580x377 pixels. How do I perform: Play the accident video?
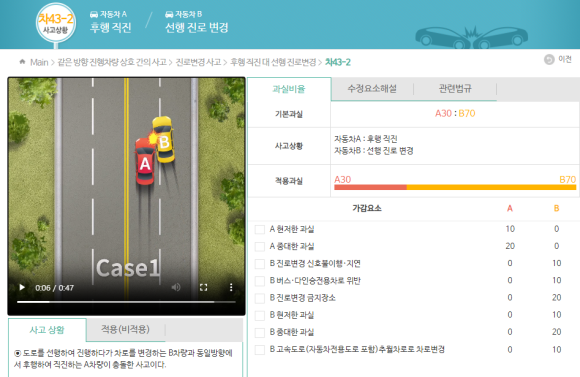click(x=22, y=287)
